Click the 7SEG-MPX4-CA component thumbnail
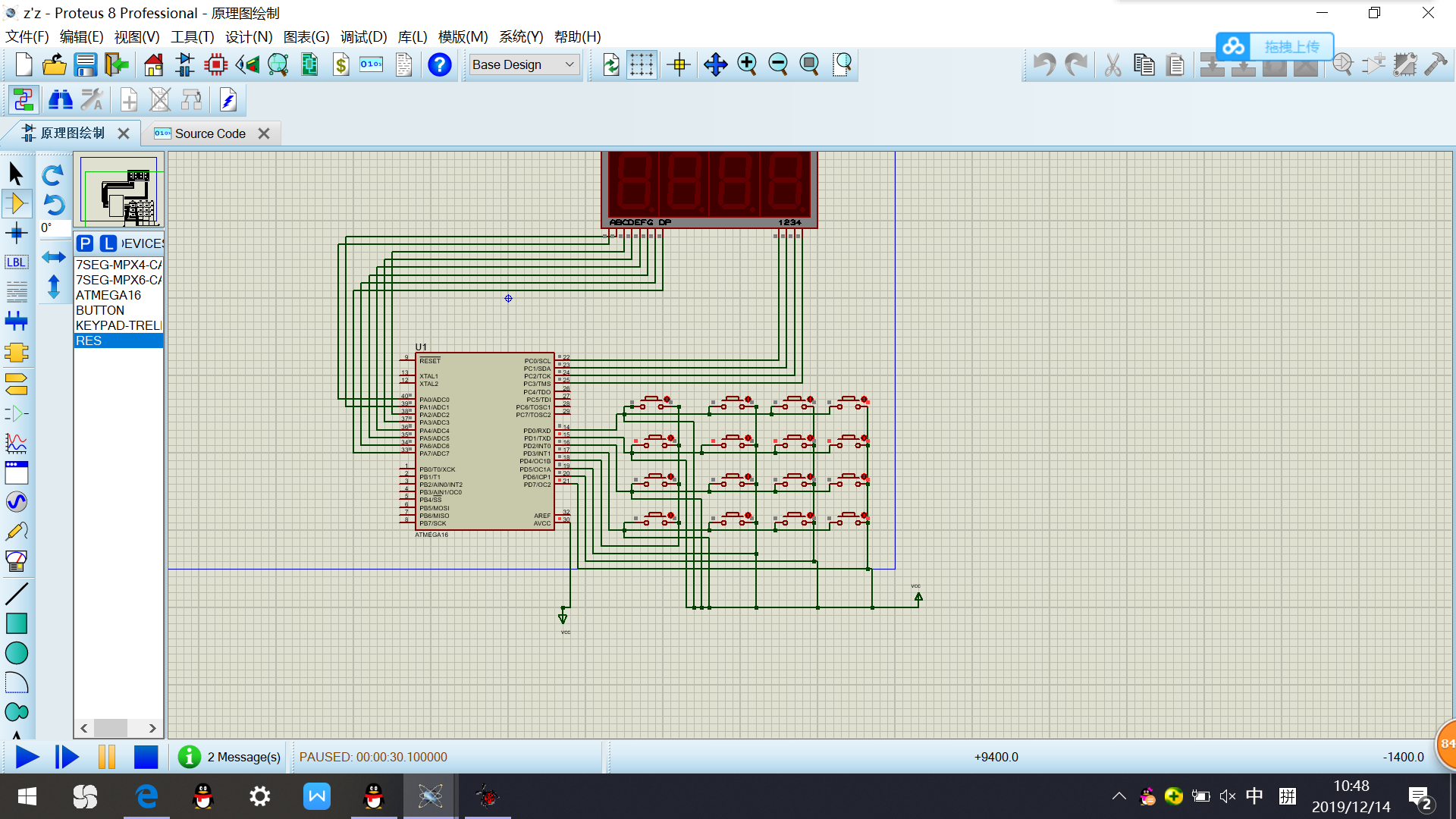1456x819 pixels. (119, 264)
